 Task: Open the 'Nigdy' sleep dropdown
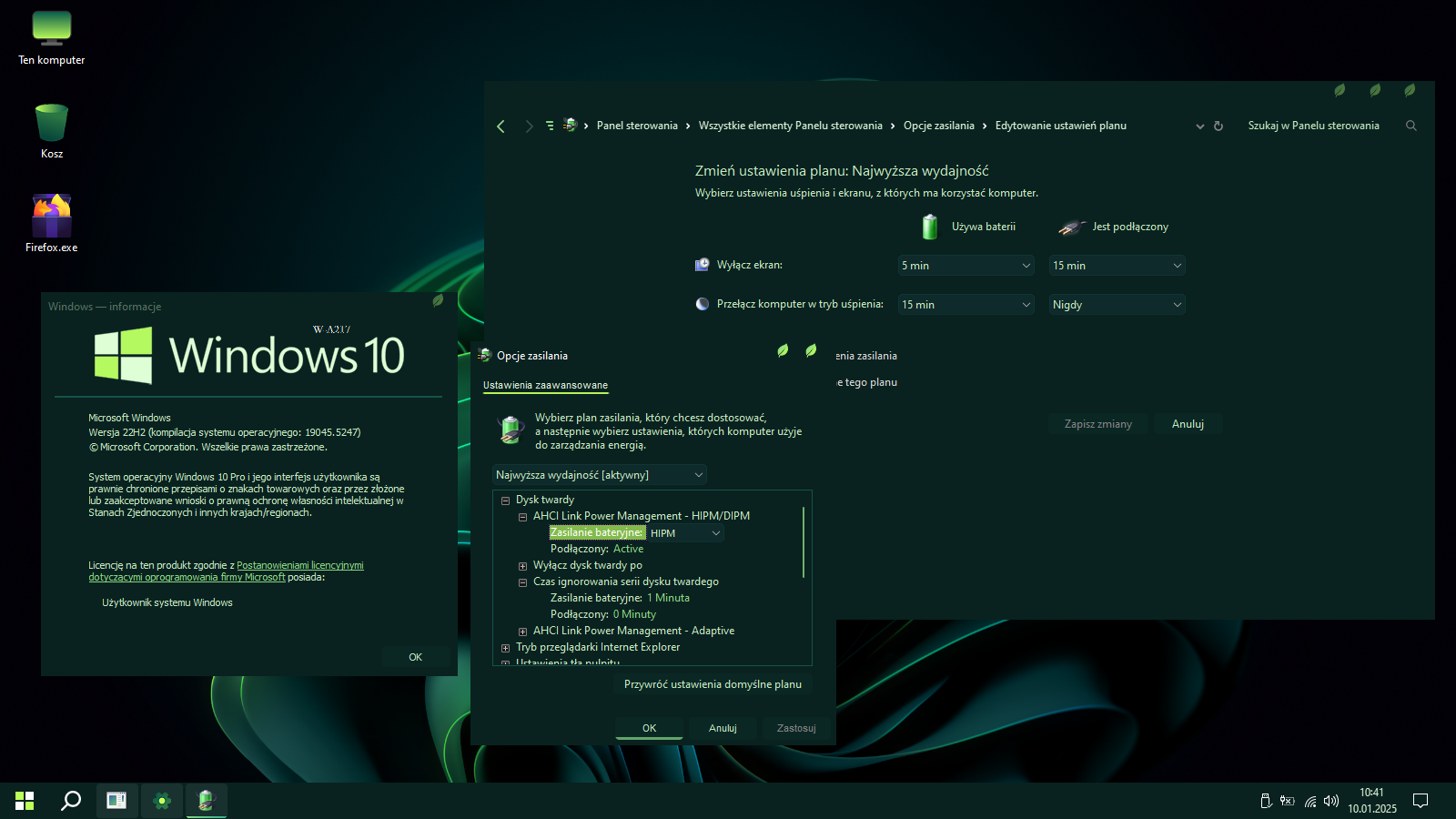click(1117, 305)
